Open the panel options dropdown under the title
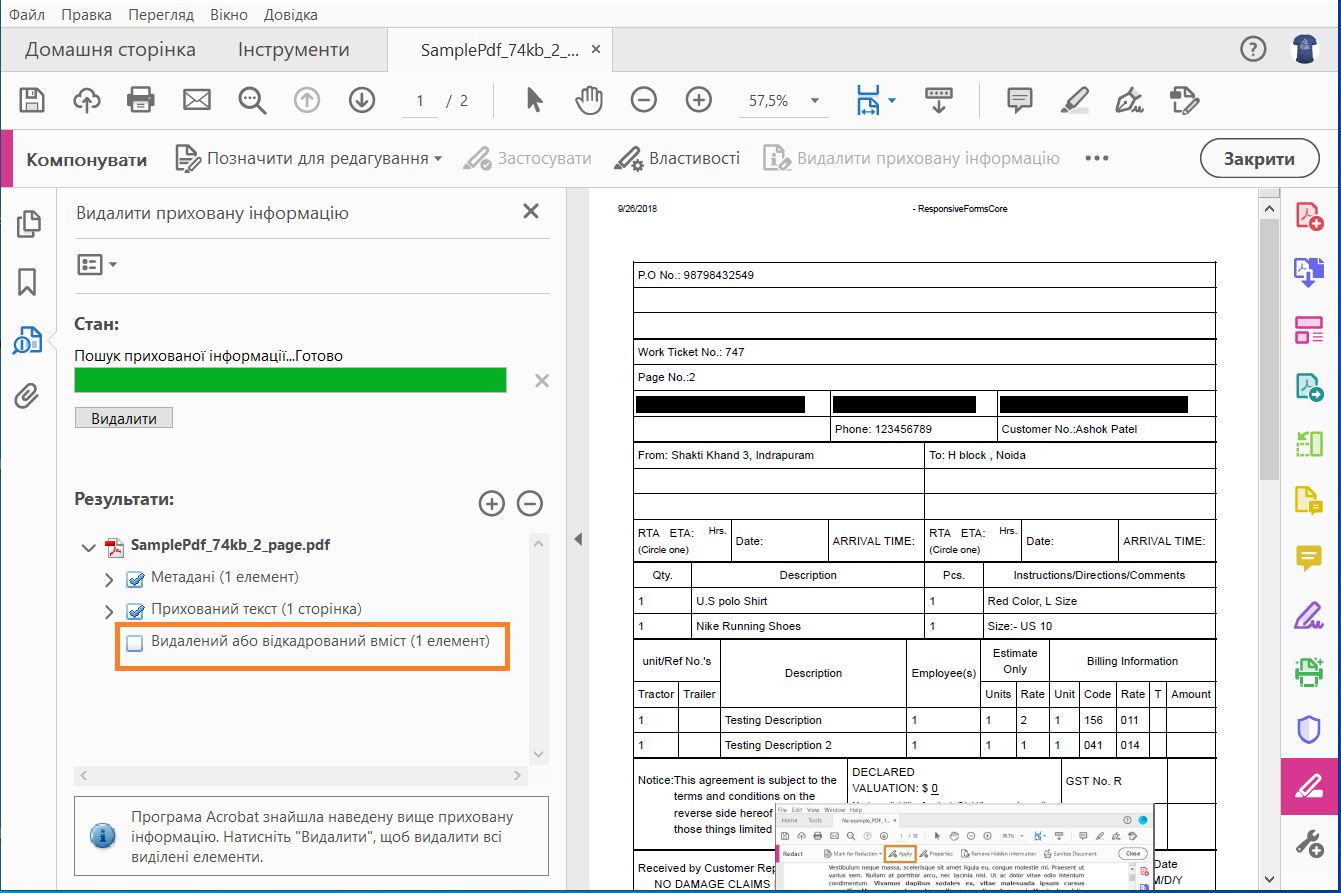 (x=97, y=265)
